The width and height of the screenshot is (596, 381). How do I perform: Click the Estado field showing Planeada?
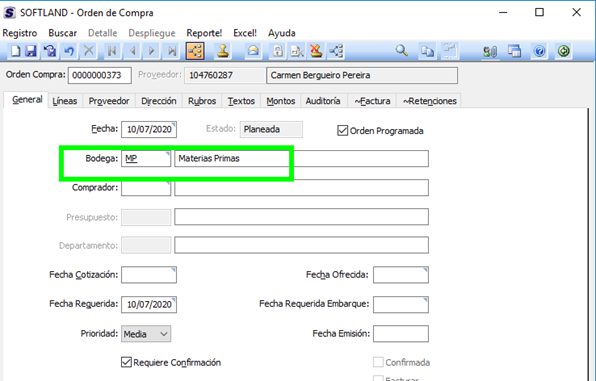coord(271,129)
